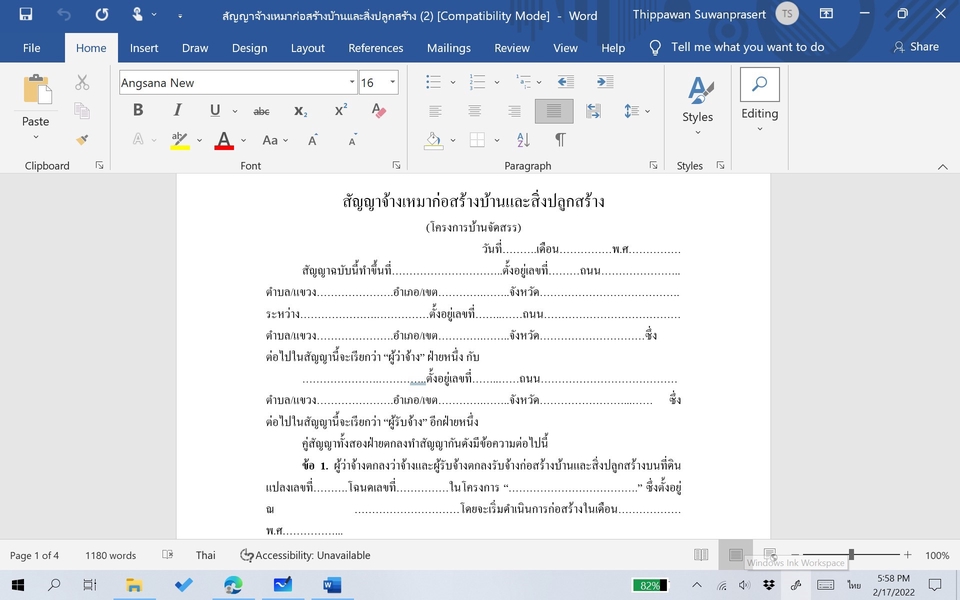Click Accessibility: Unavailable status

(305, 555)
